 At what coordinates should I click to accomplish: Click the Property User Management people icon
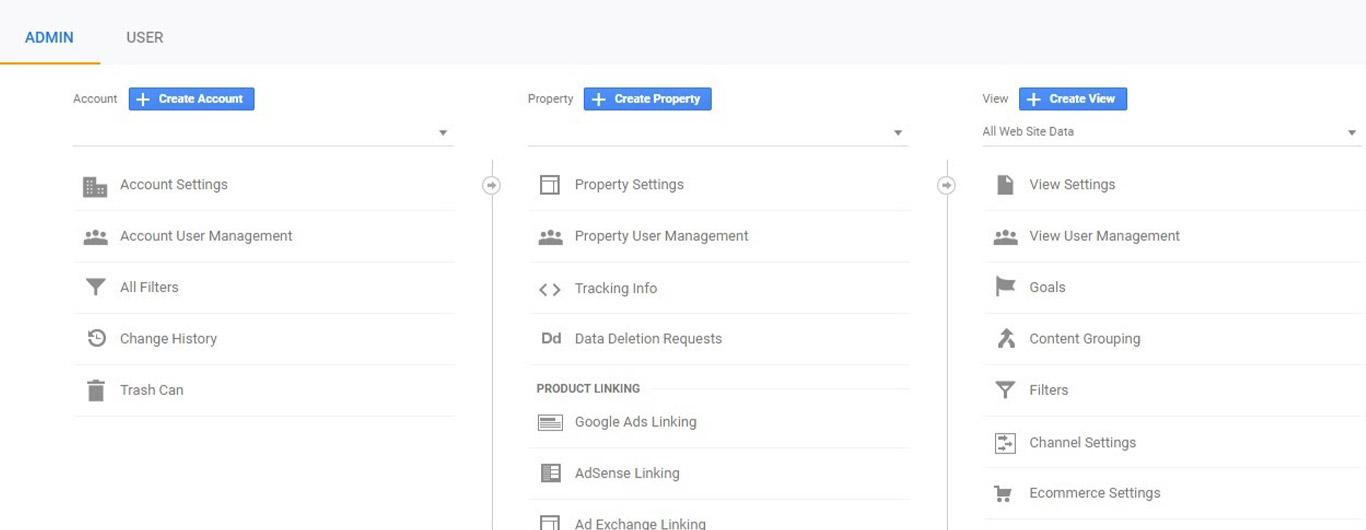tap(550, 237)
